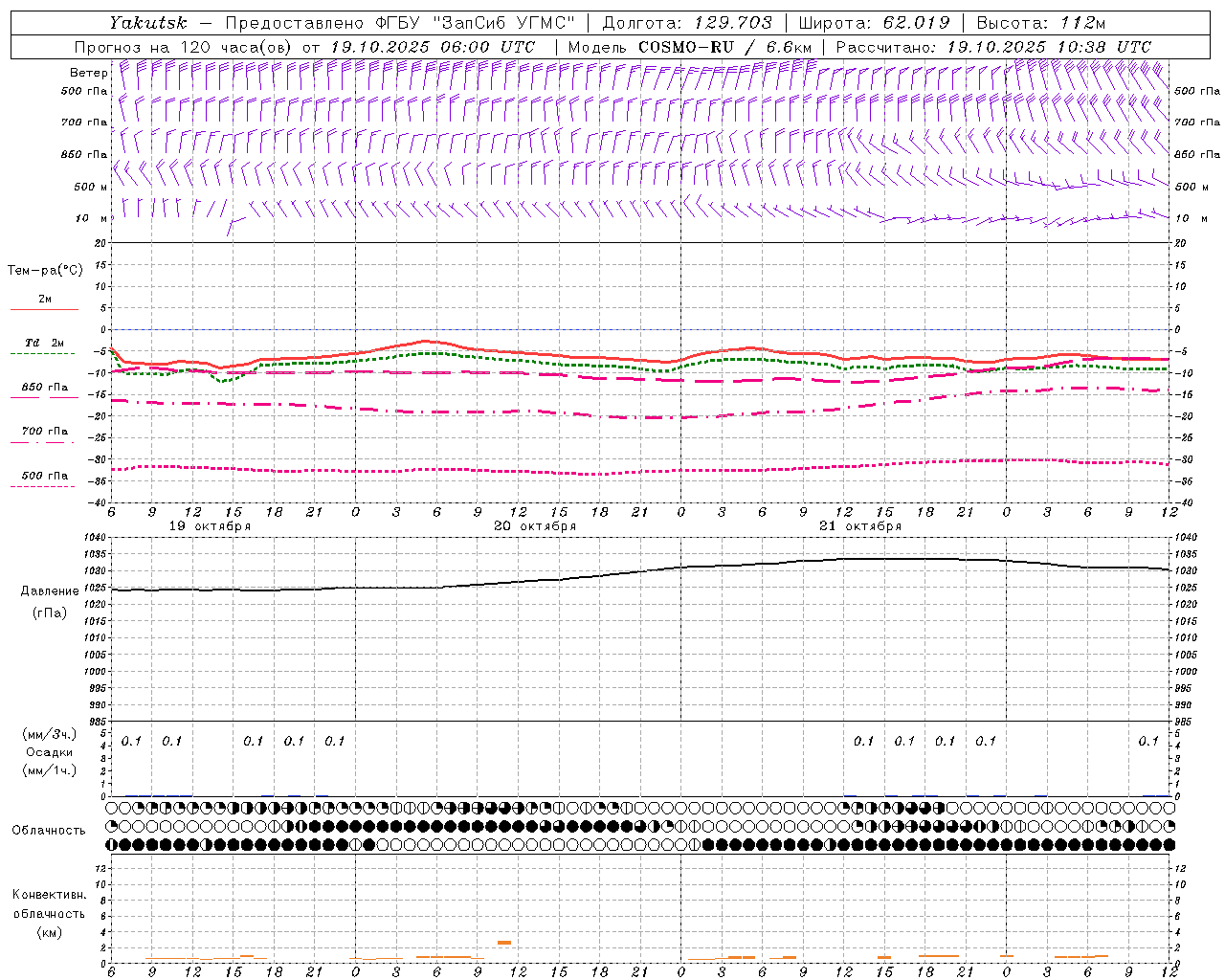Image resolution: width=1225 pixels, height=980 pixels.
Task: Click the '19 октября' date label
Action: tap(210, 526)
